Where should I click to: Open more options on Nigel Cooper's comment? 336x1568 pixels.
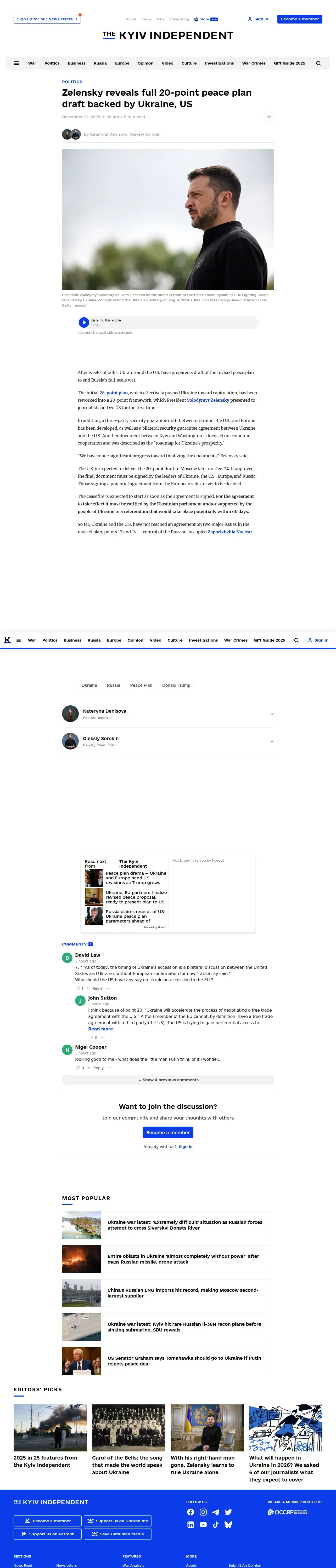point(110,1068)
